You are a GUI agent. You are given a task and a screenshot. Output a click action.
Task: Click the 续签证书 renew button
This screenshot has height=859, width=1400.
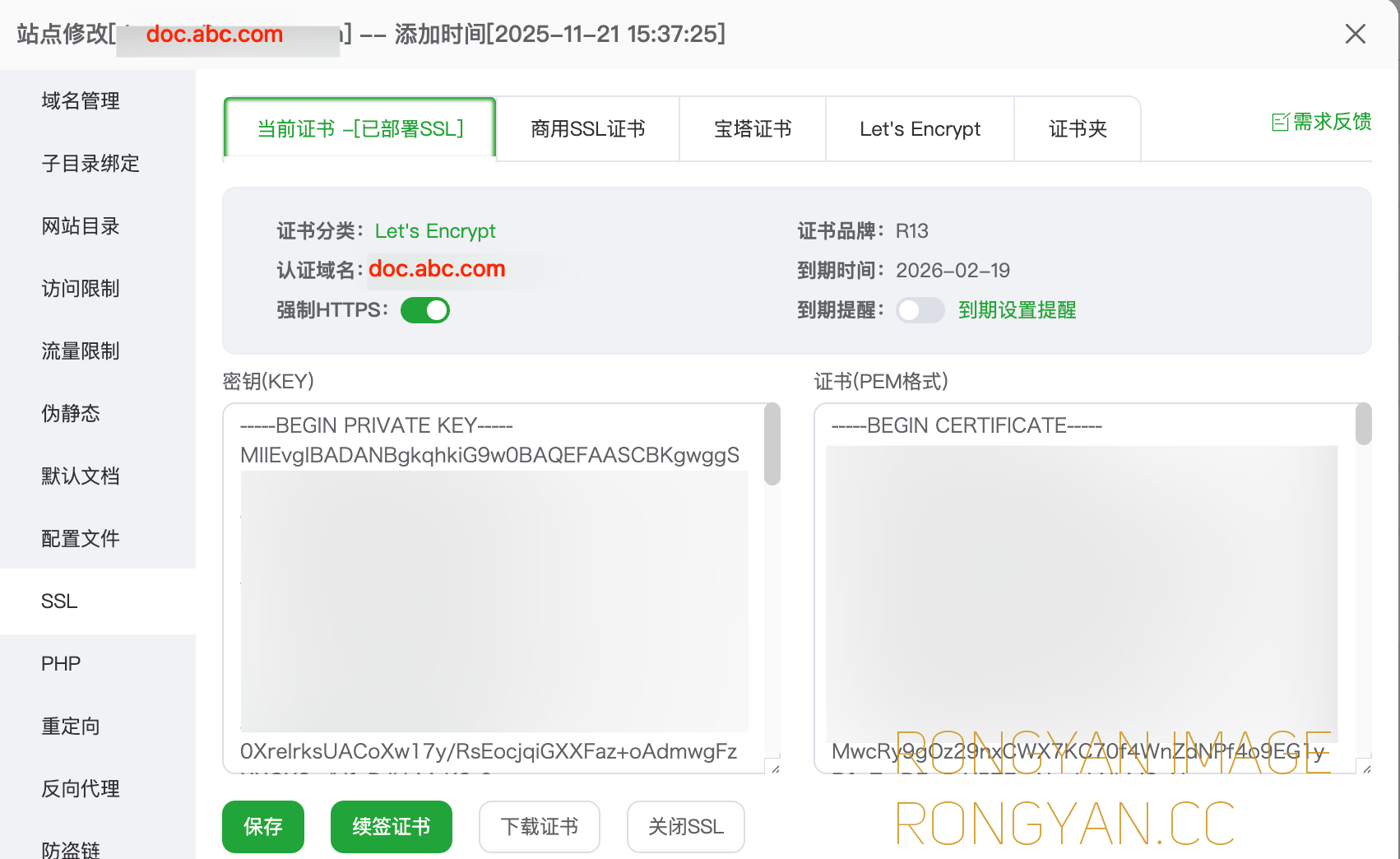392,826
